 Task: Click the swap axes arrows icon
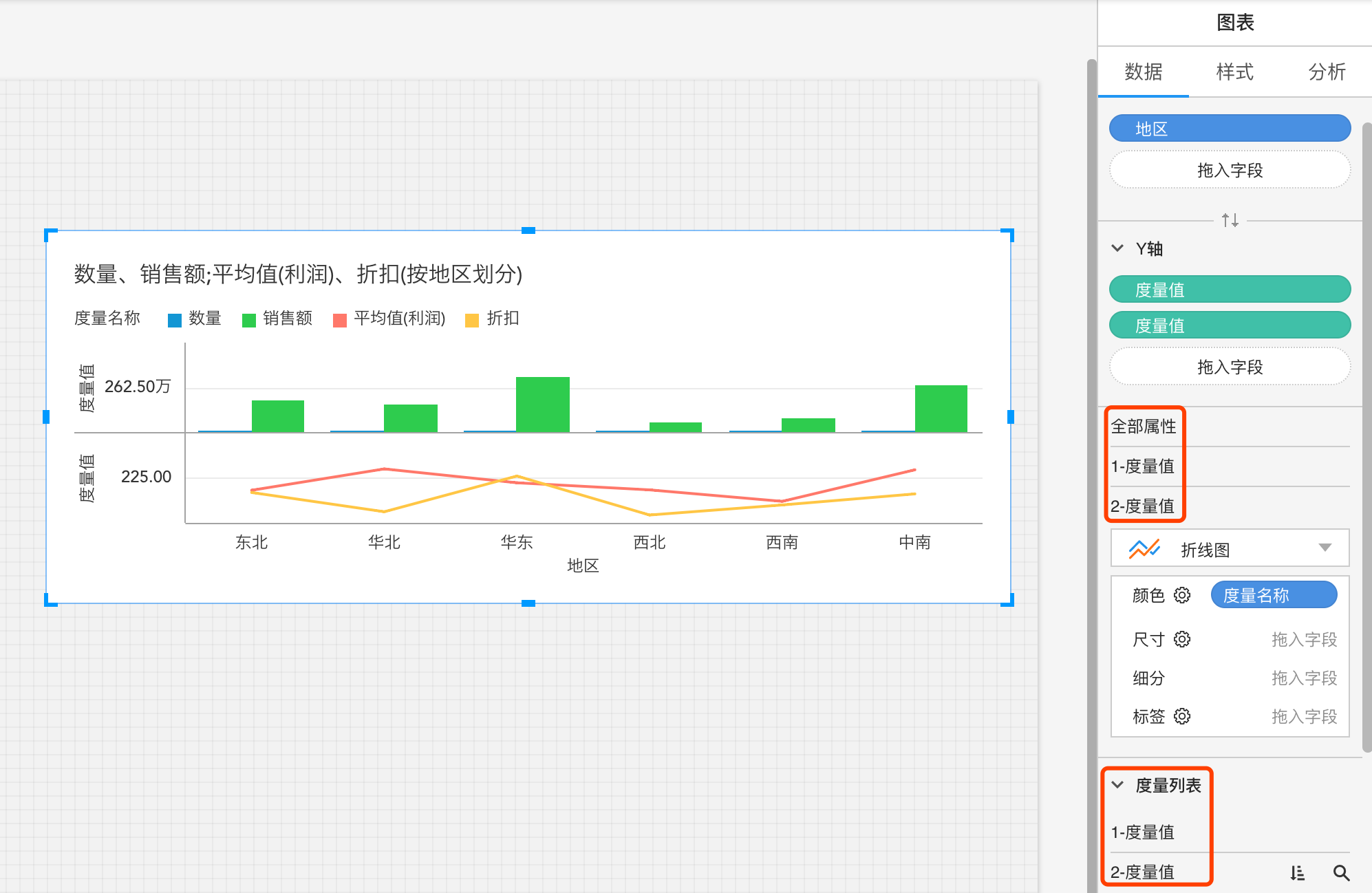[x=1230, y=220]
